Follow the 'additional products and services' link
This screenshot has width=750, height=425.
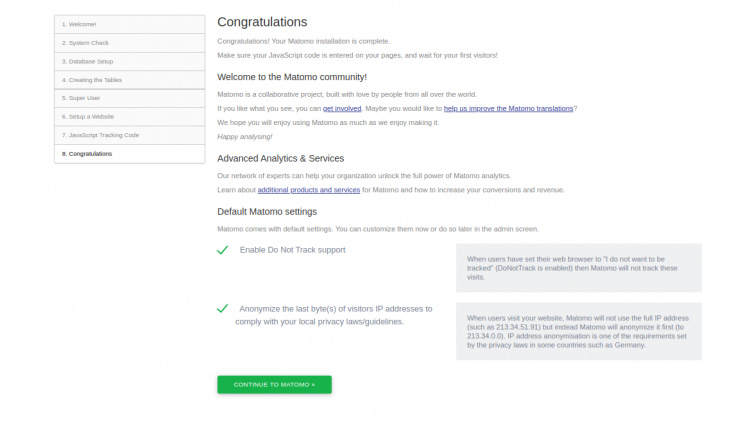pos(308,189)
